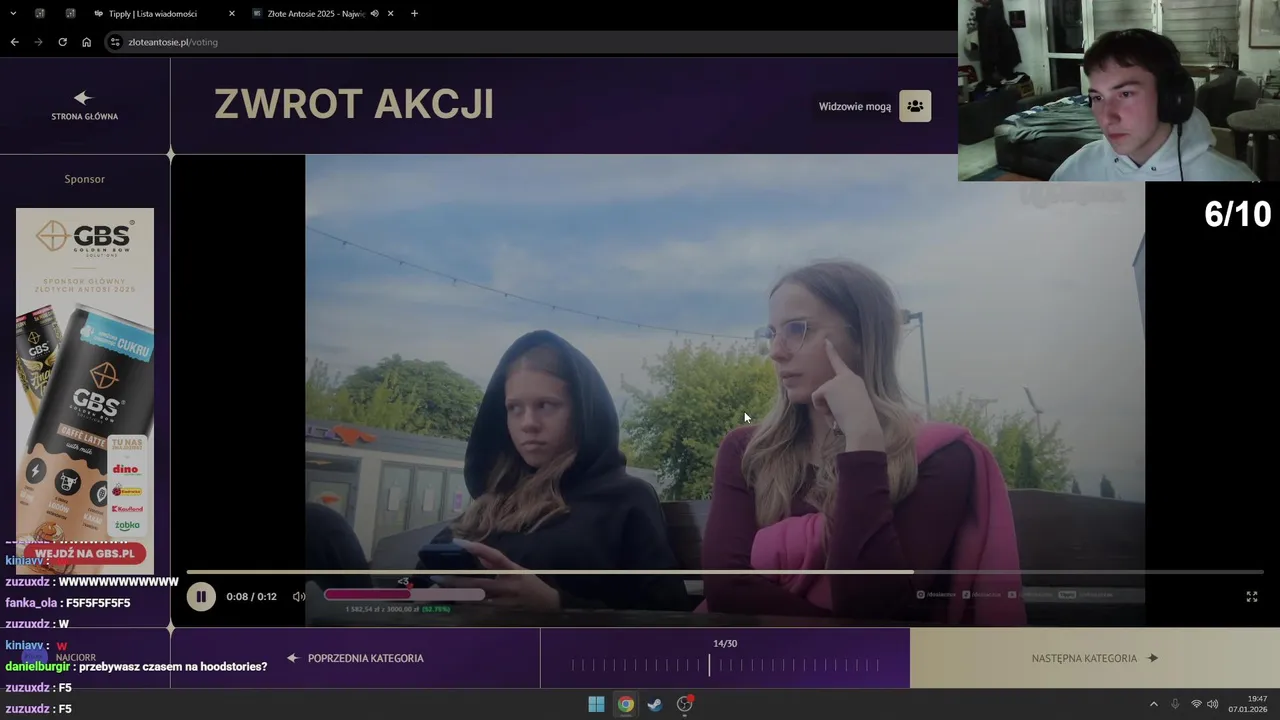Viewport: 1280px width, 720px height.
Task: Click danielburgir's hoodstories chat message
Action: point(136,666)
